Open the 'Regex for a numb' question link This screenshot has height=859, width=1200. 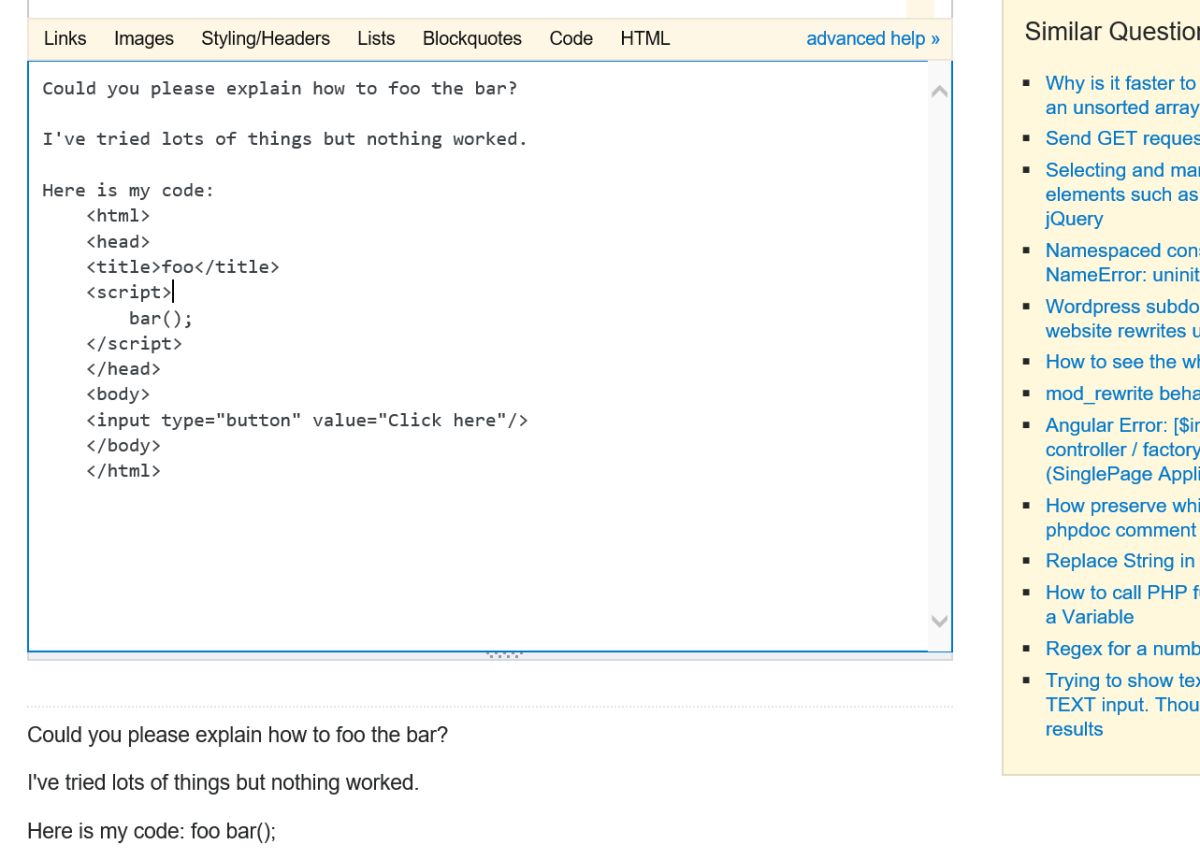1122,651
